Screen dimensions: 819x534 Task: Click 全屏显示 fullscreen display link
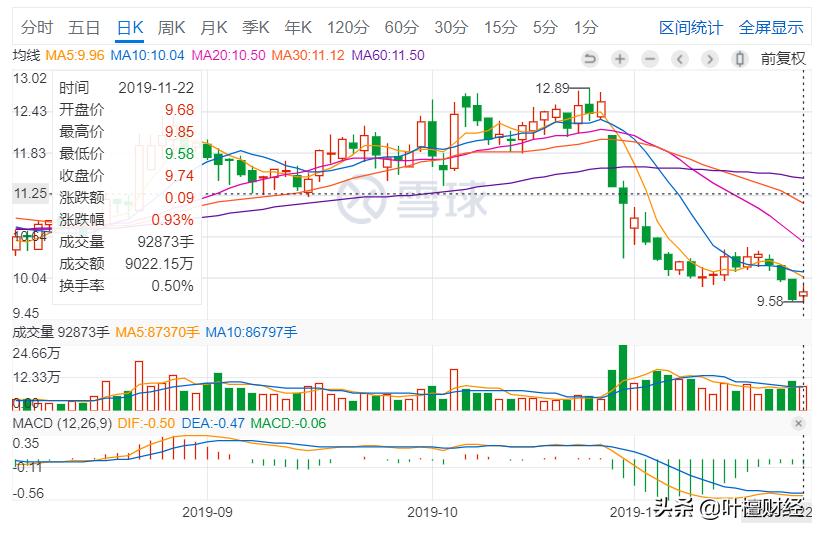tap(771, 27)
